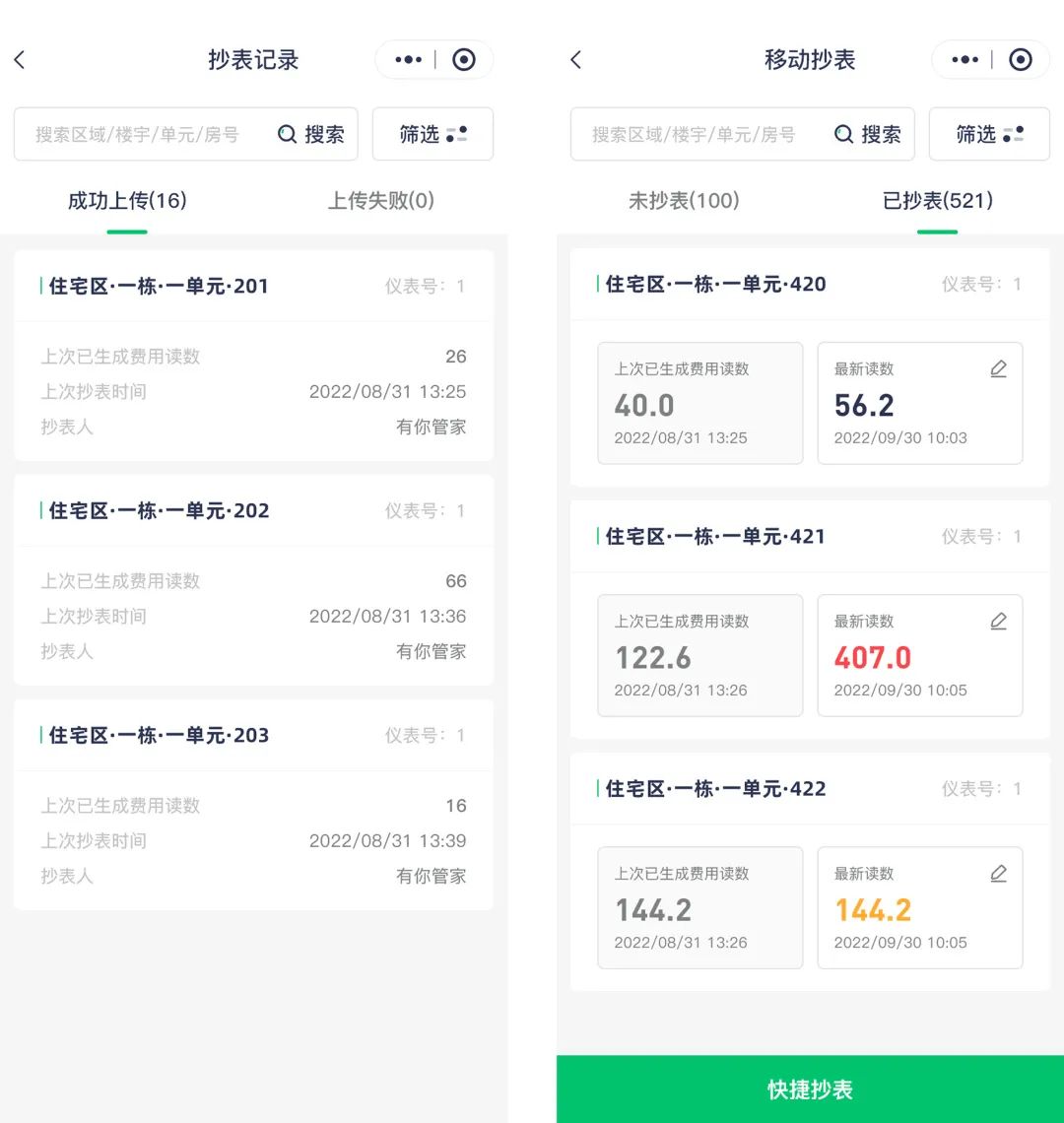
Task: Select the 成功上传(16) tab
Action: [127, 201]
